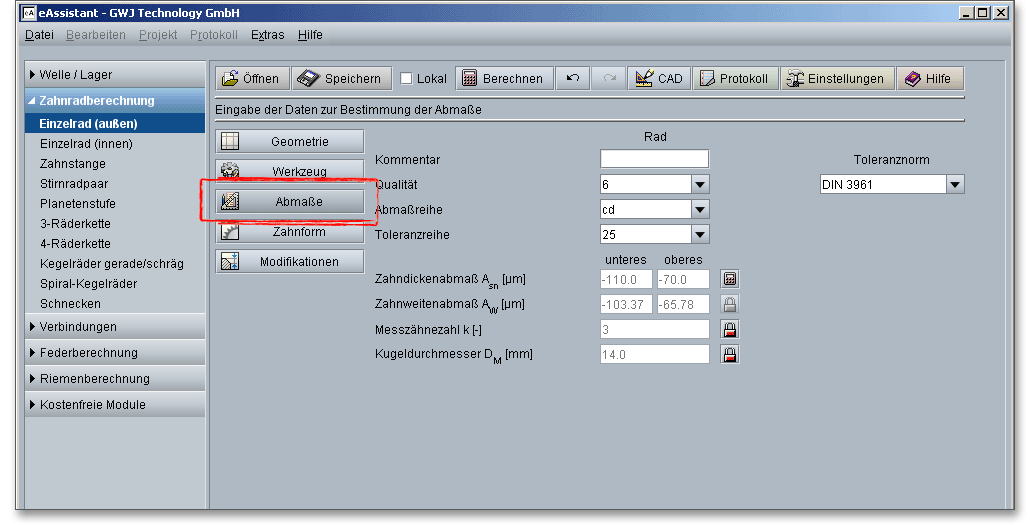1030x525 pixels.
Task: Open the Qualität dropdown
Action: coord(700,184)
